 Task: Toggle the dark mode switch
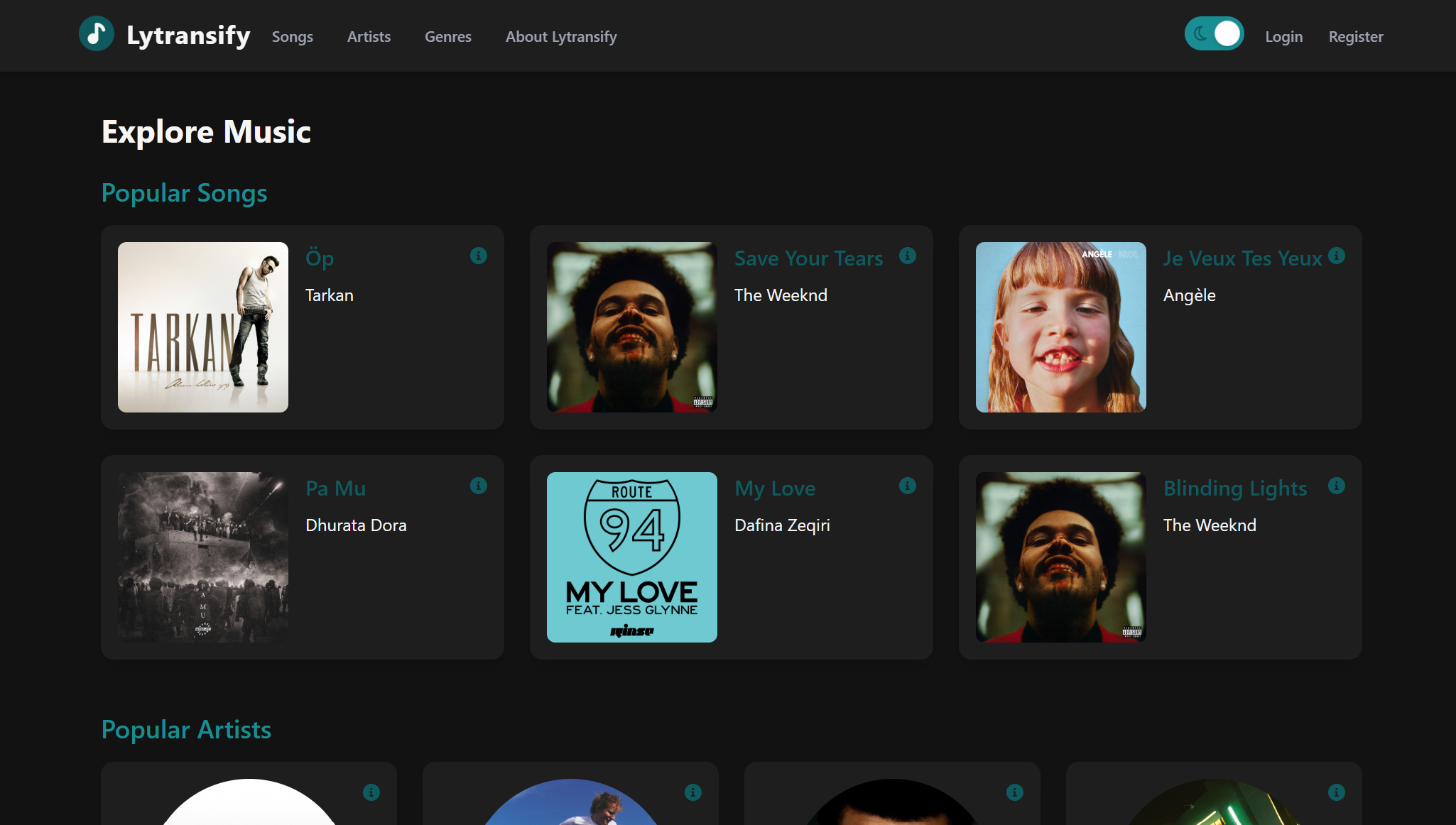1214,33
